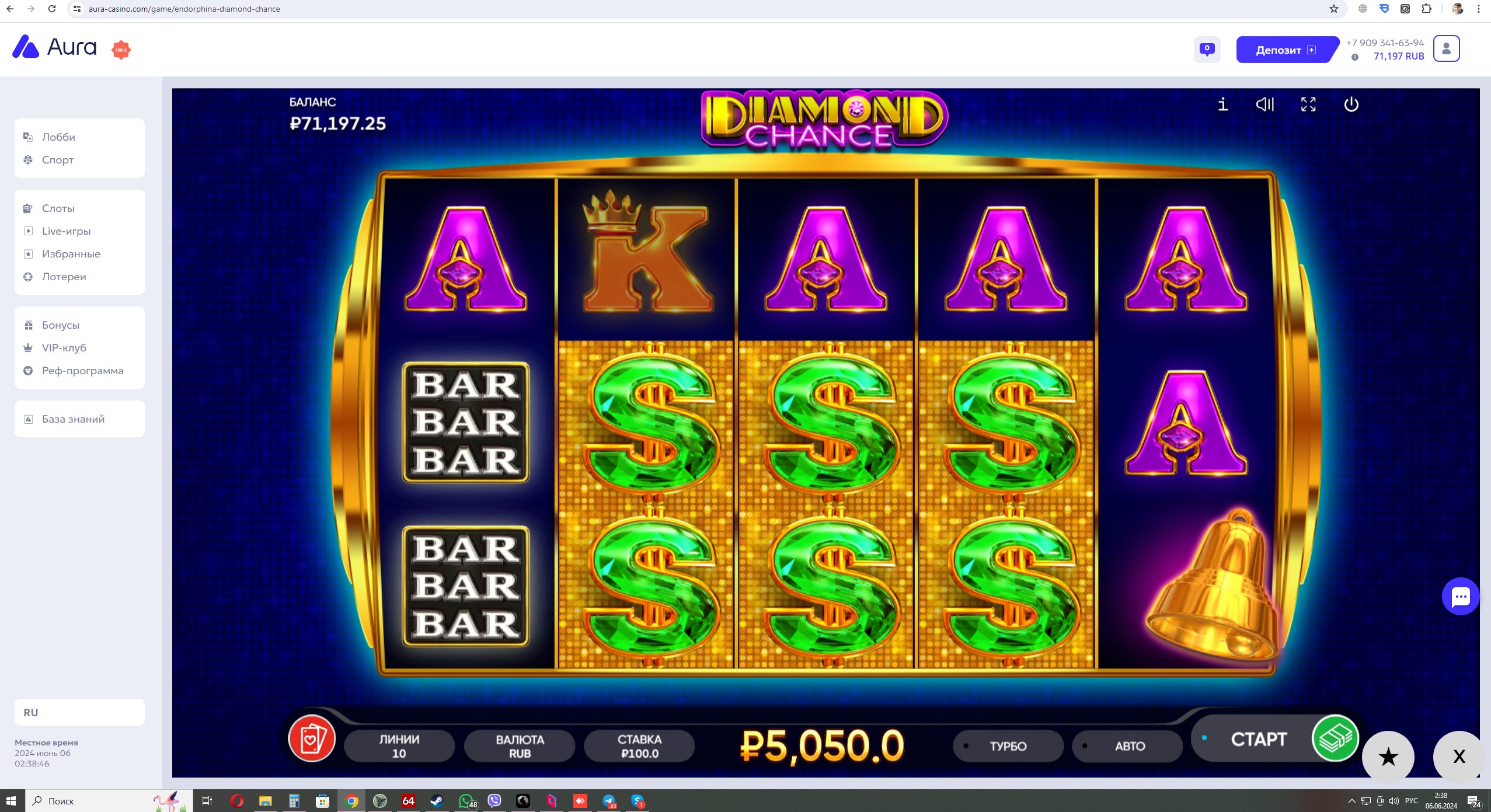Switch the game to fullscreen
Viewport: 1491px width, 812px height.
(1308, 104)
